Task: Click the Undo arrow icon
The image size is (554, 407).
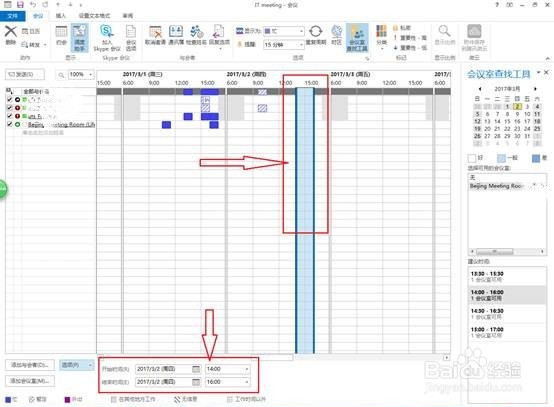Action: [33, 5]
